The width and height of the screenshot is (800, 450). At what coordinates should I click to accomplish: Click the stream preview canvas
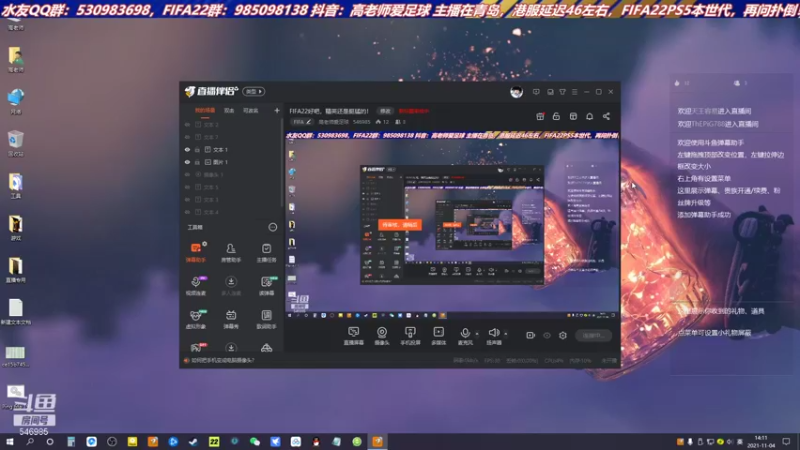pyautogui.click(x=452, y=225)
